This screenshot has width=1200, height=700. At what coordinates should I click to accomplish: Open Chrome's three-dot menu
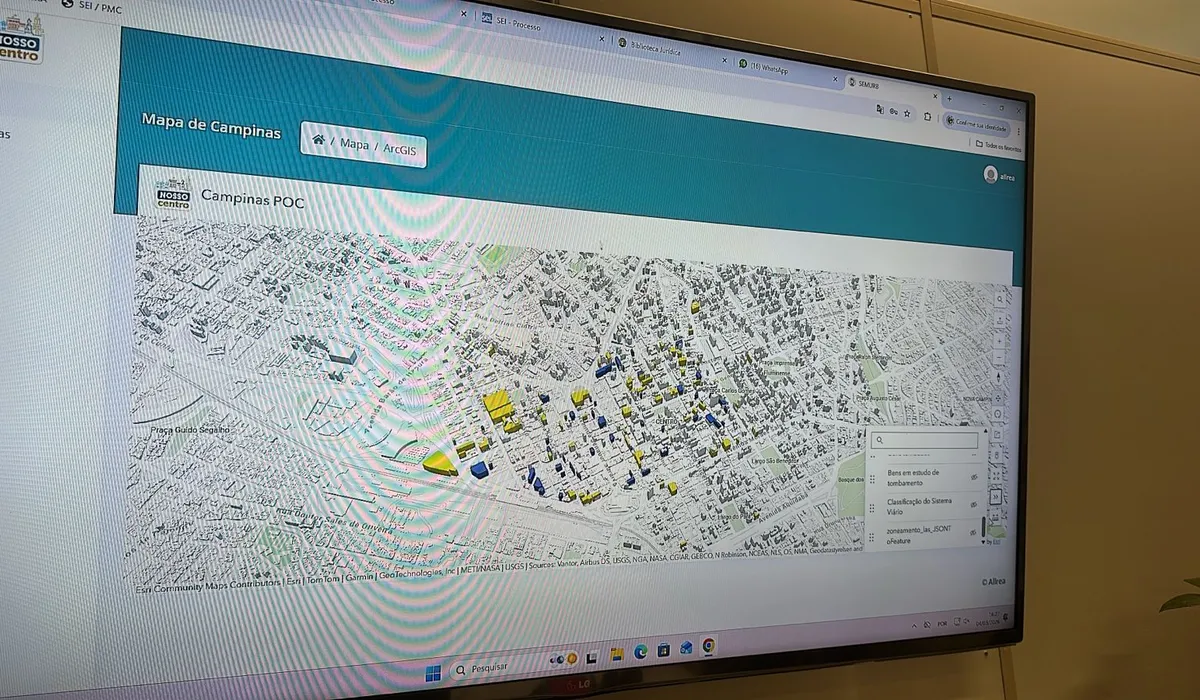click(1018, 131)
